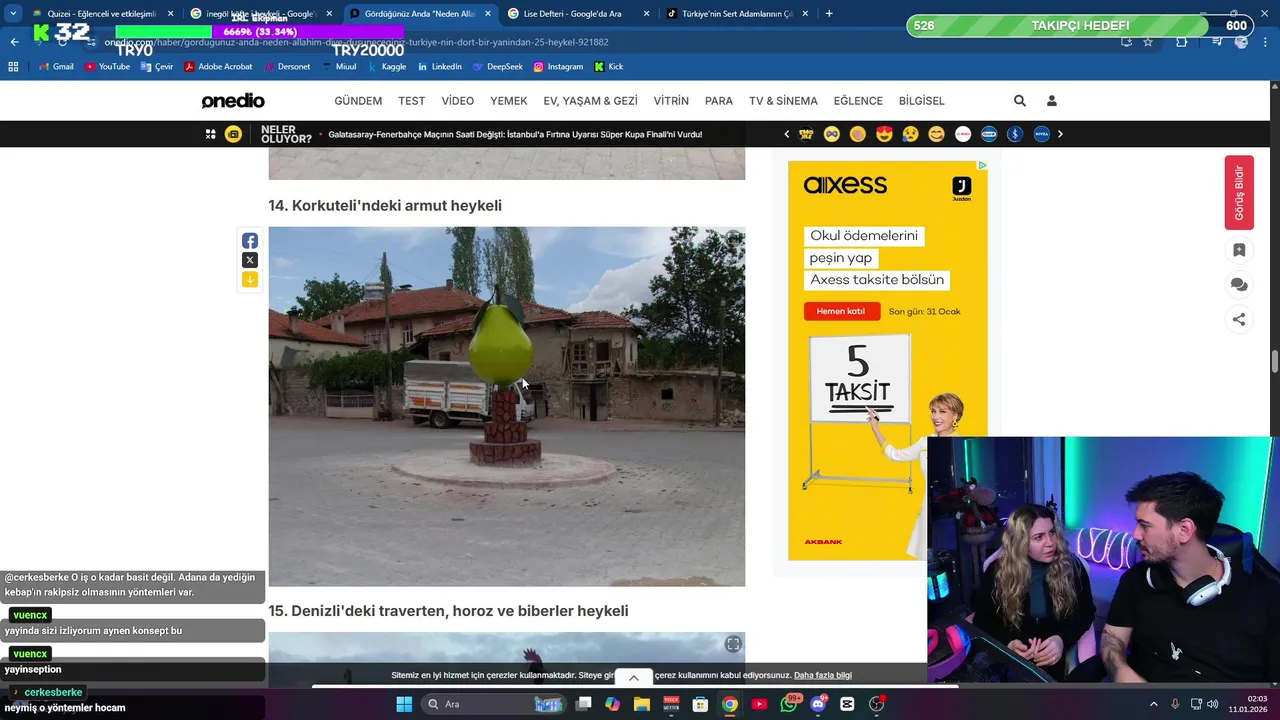Open the TEST menu

[412, 101]
